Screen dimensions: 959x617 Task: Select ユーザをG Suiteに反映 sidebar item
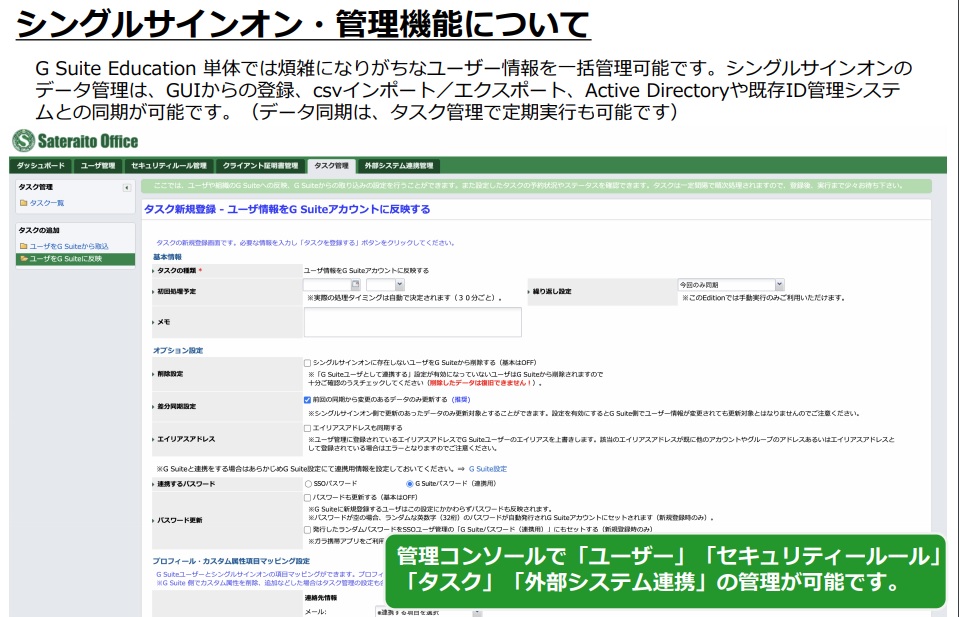pos(75,259)
